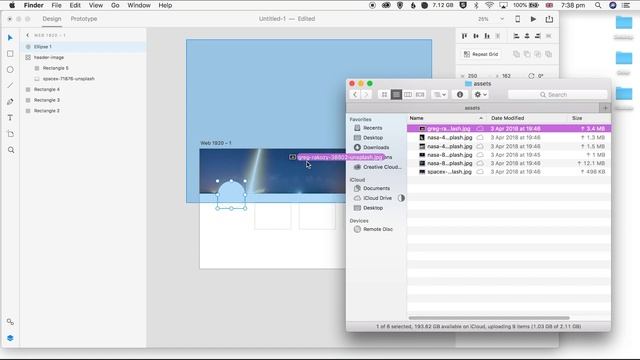Screen dimensions: 640x360
Task: Switch Finder to list view
Action: pyautogui.click(x=396, y=94)
